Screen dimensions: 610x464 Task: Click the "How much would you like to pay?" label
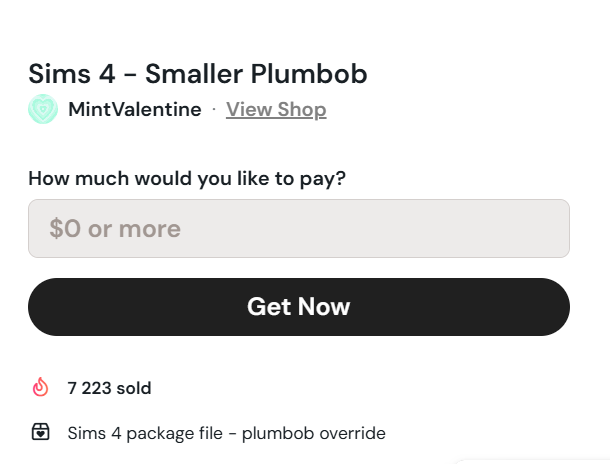(x=187, y=179)
